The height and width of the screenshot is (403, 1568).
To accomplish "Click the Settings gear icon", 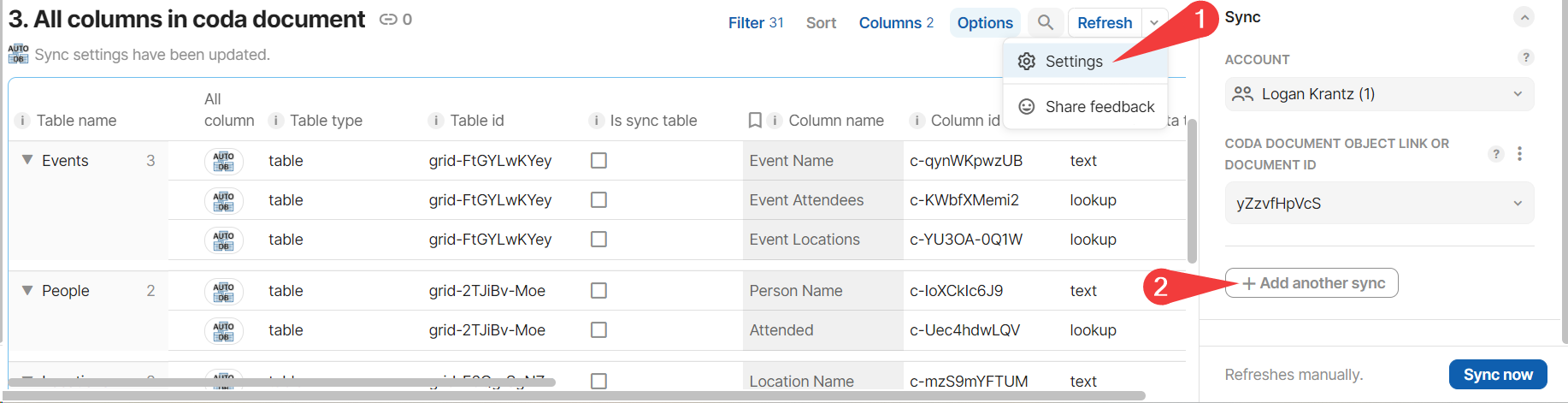I will point(1027,62).
